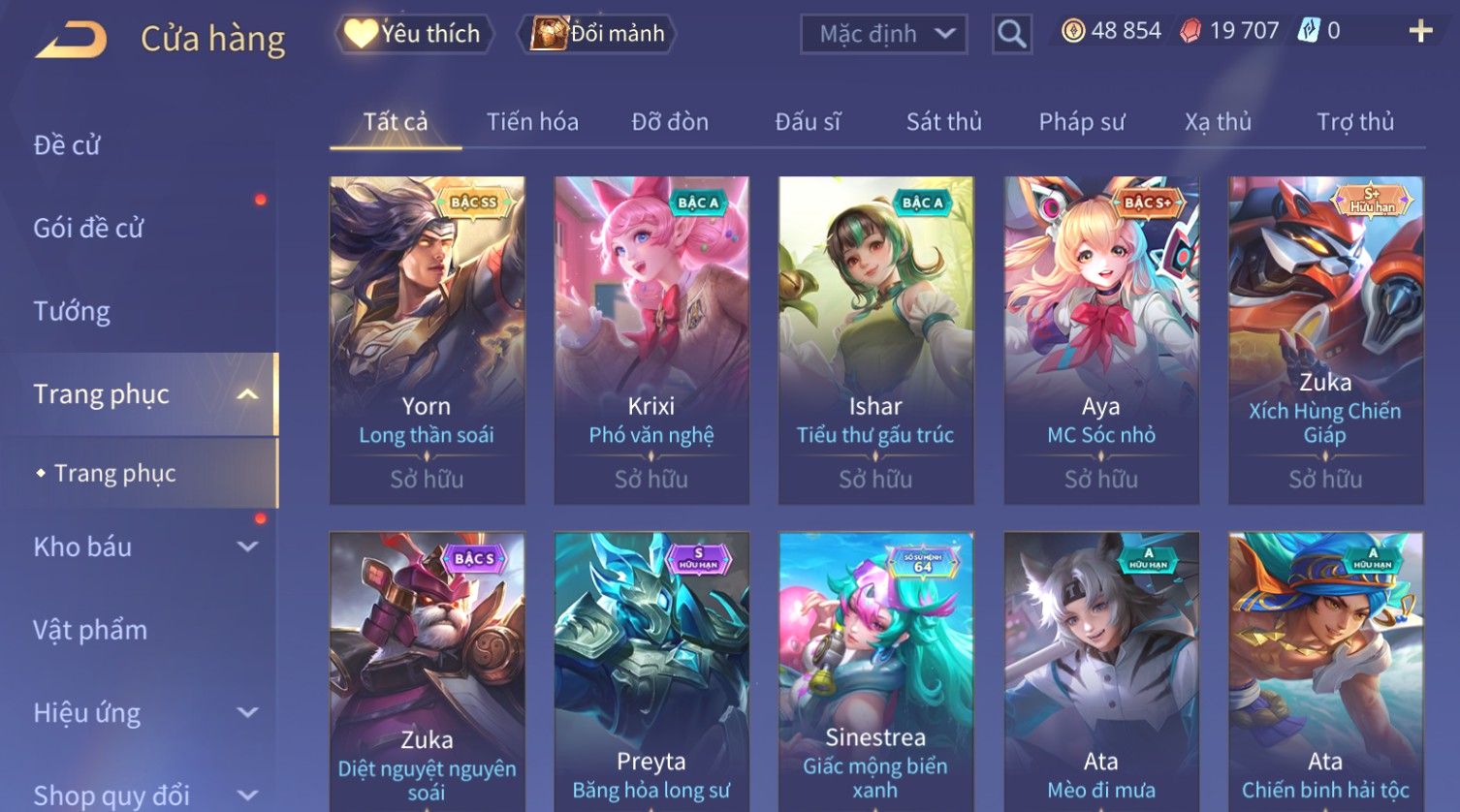1460x812 pixels.
Task: Open the Mặc định sort dropdown
Action: (883, 34)
